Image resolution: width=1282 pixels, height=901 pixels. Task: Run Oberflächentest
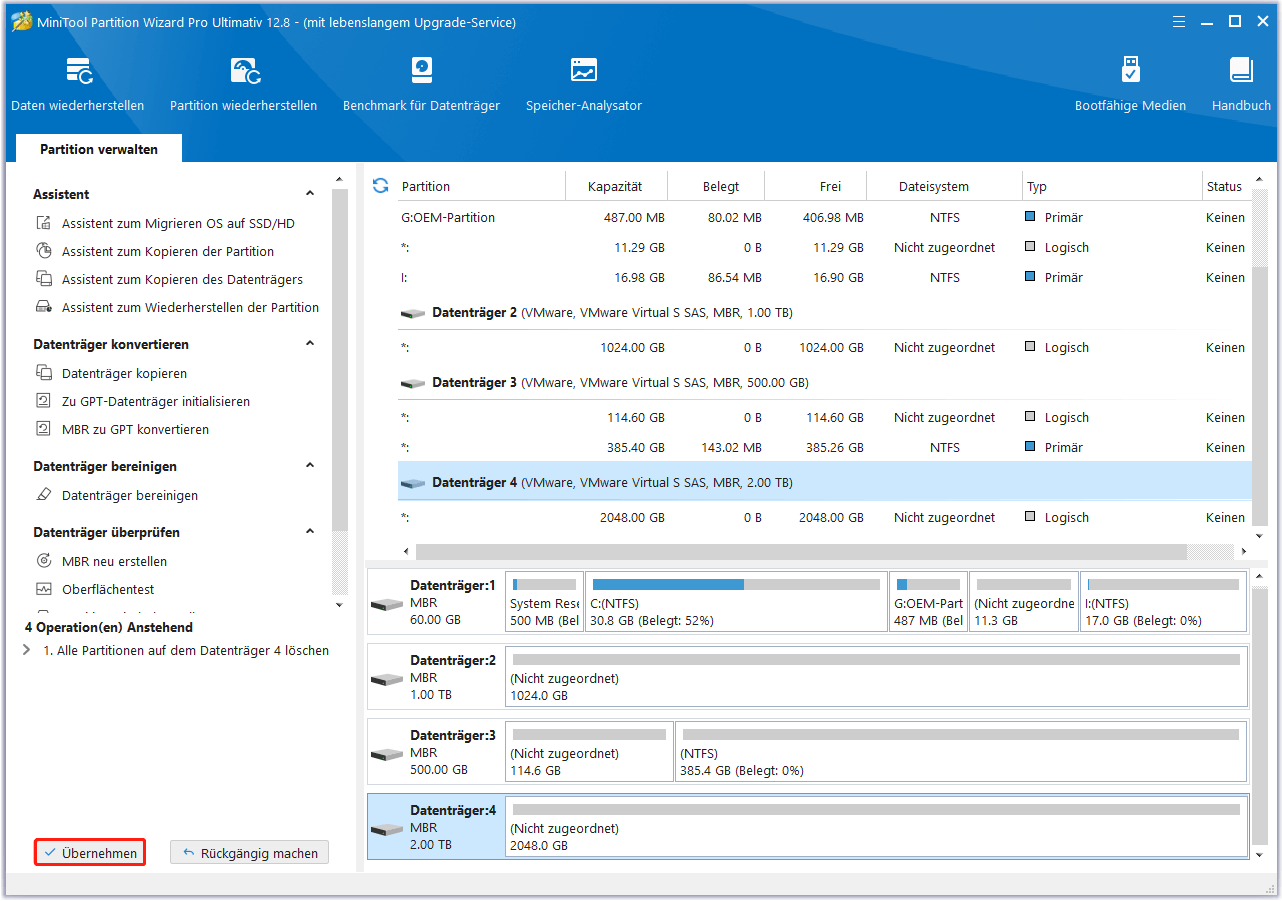click(96, 590)
